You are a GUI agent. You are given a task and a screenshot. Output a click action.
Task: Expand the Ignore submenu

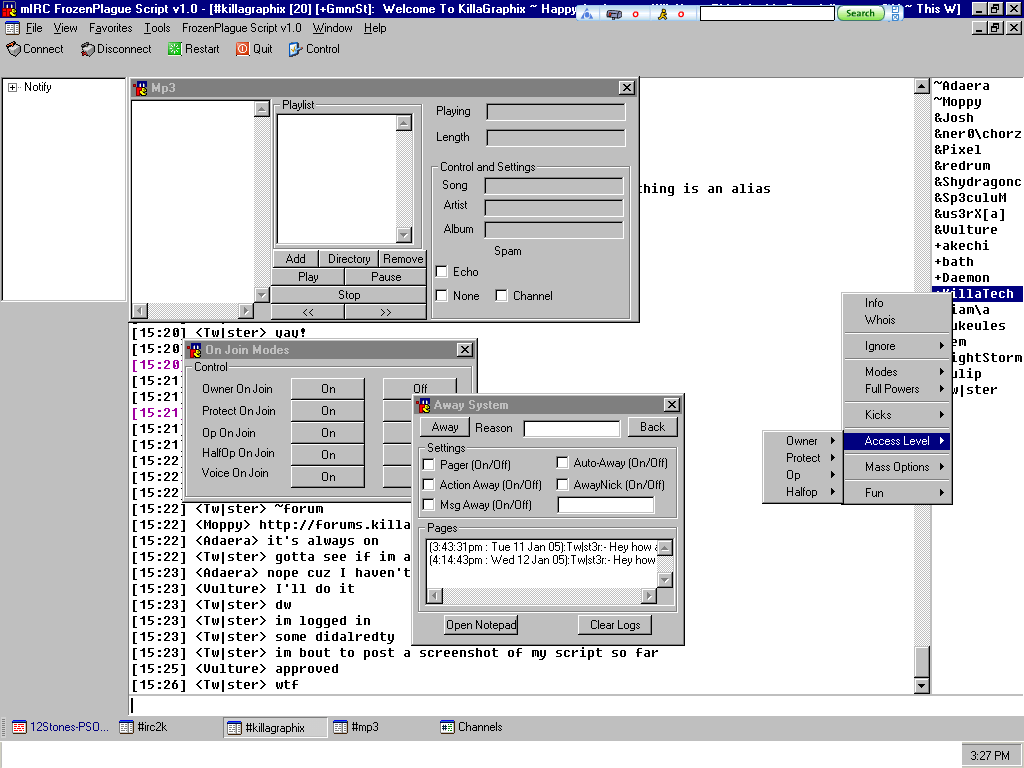pyautogui.click(x=897, y=346)
